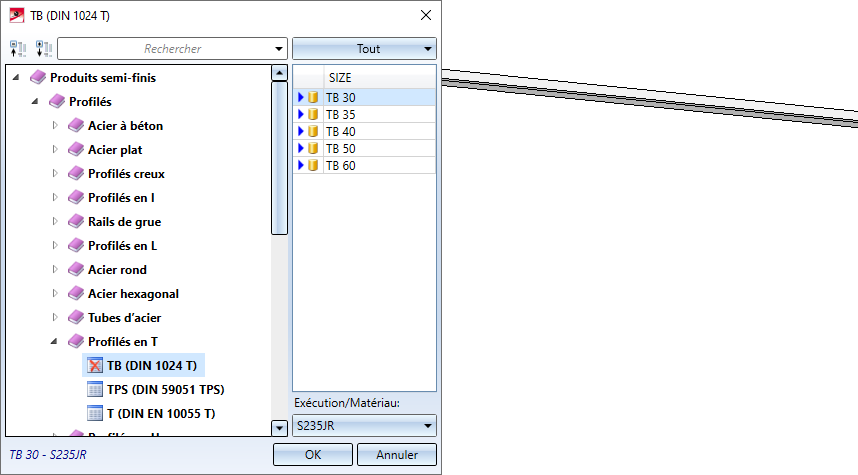
Task: Expand the Acier plat node
Action: point(55,149)
